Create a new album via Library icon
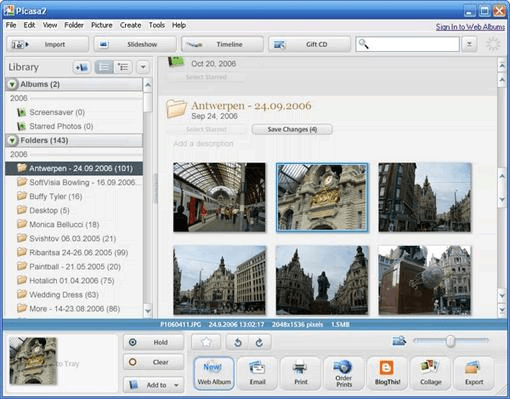This screenshot has height=399, width=510. (81, 67)
